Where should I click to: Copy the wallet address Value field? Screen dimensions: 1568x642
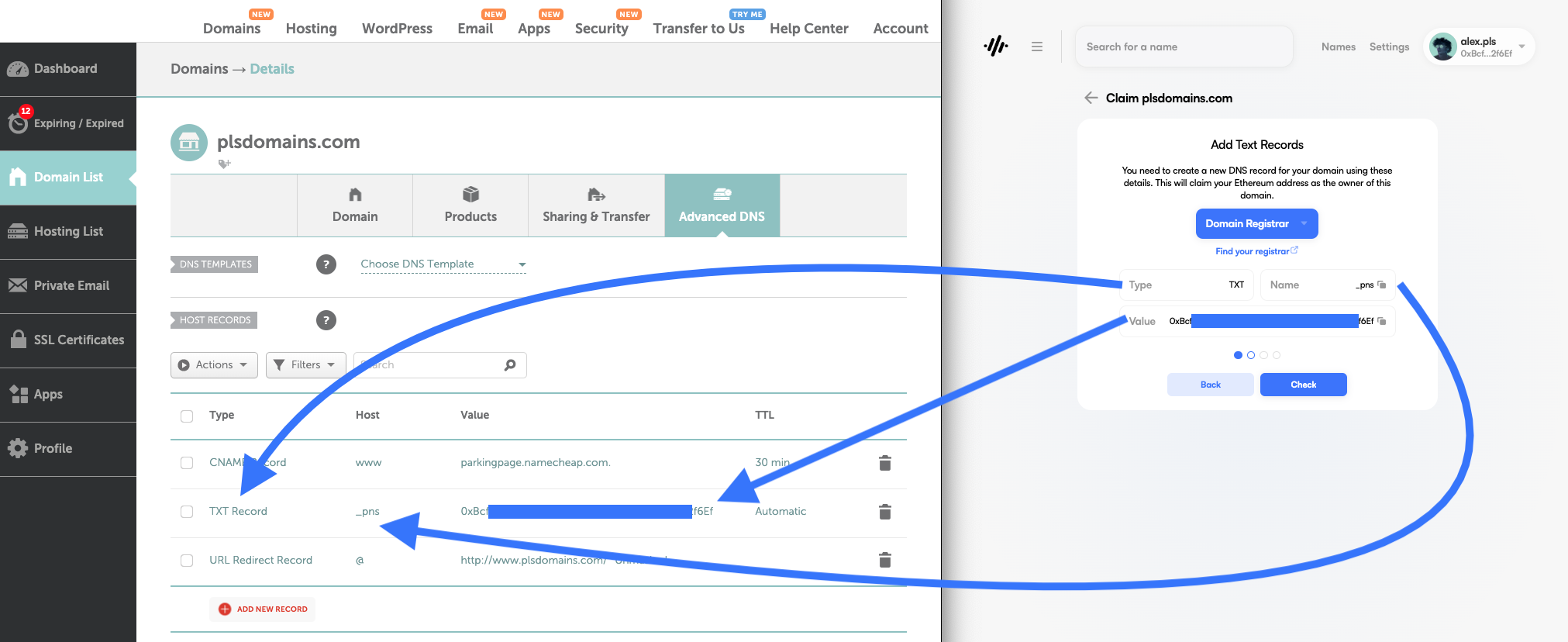pyautogui.click(x=1381, y=321)
